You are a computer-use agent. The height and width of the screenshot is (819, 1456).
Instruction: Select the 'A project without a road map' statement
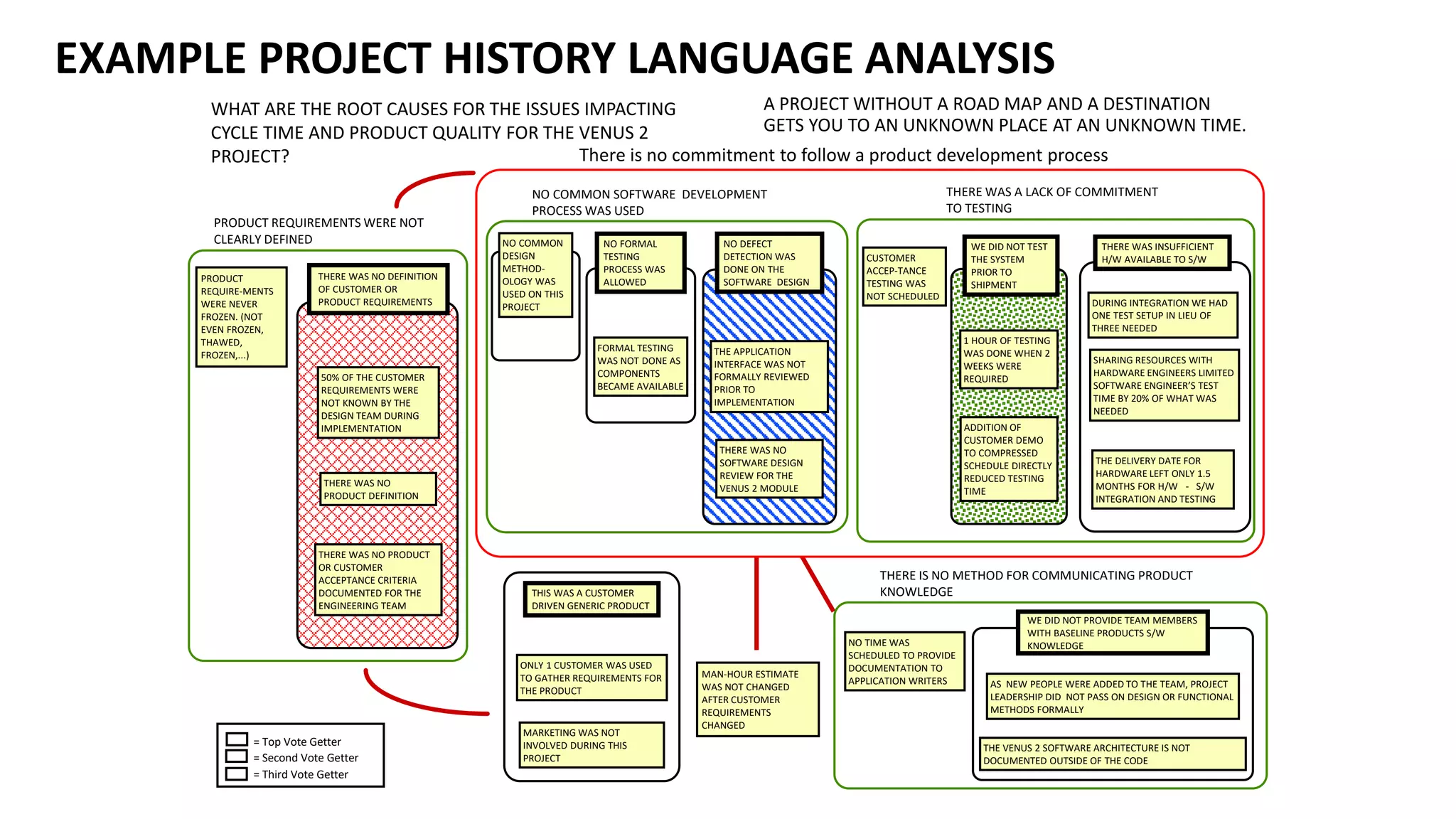click(1005, 114)
